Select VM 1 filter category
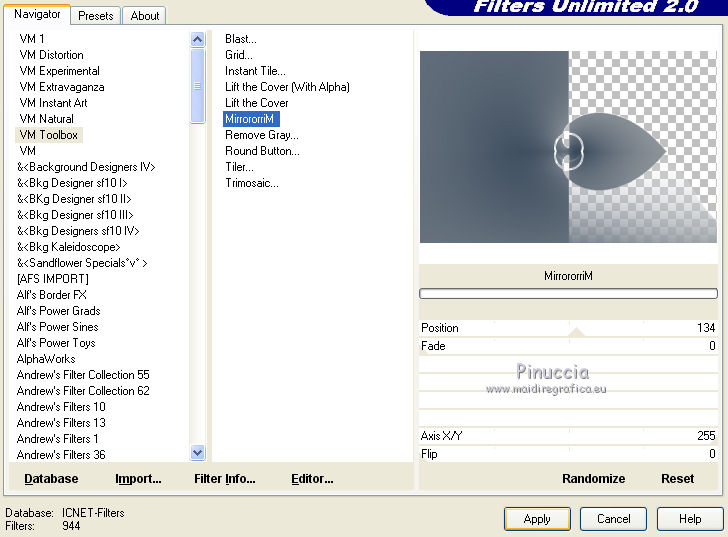The width and height of the screenshot is (728, 537). (32, 39)
